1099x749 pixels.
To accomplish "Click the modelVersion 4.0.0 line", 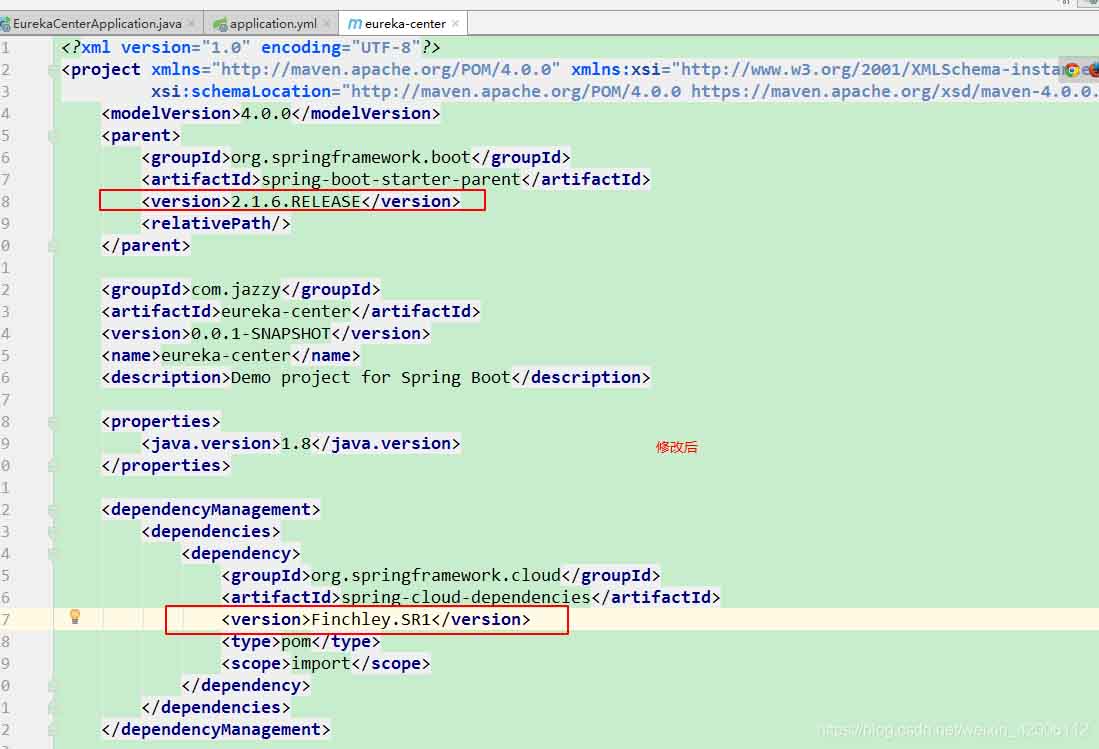I will (x=271, y=114).
